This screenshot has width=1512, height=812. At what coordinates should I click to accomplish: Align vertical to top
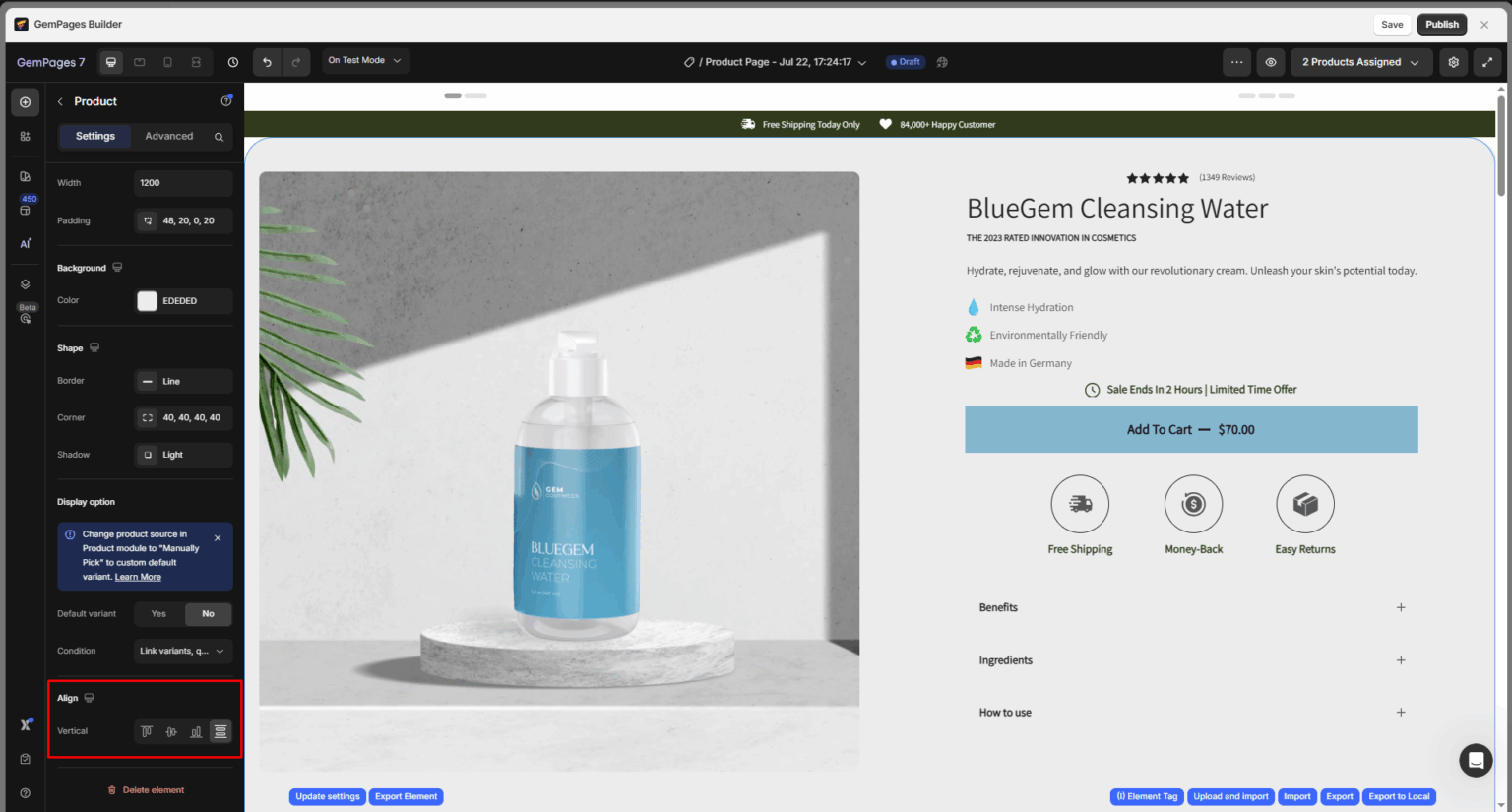(147, 731)
